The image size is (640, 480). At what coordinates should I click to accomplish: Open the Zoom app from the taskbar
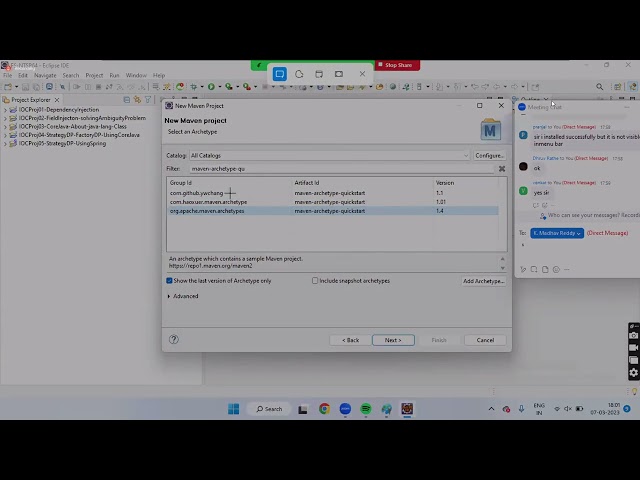[345, 409]
